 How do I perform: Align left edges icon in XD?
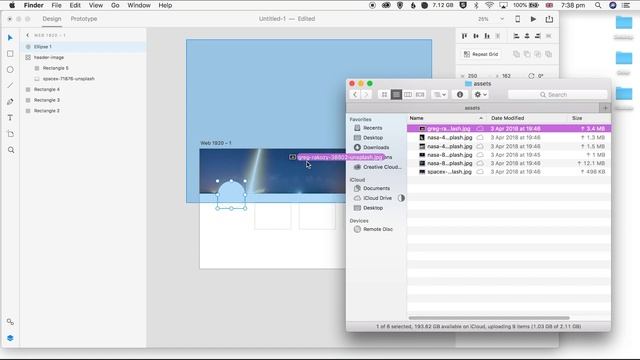click(x=516, y=36)
